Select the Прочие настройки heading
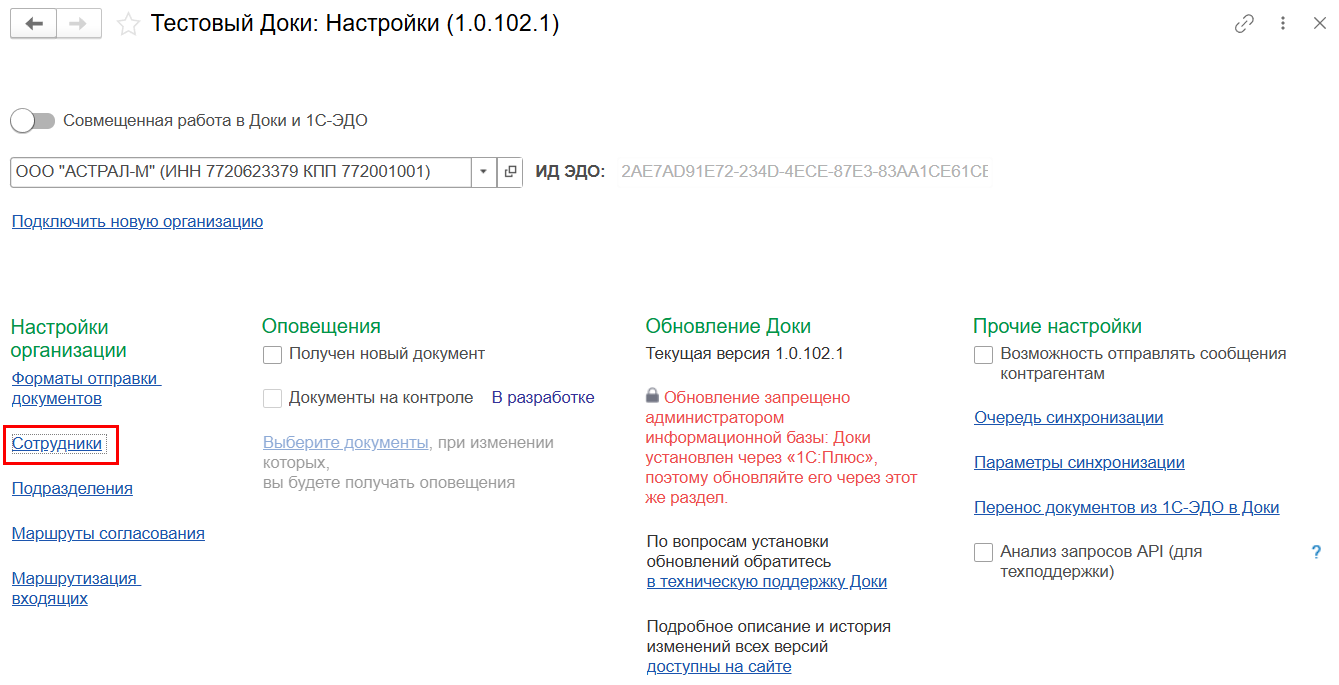1339x685 pixels. 1057,326
